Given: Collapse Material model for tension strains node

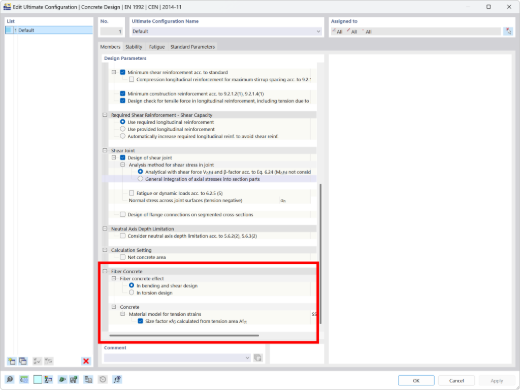Looking at the screenshot, I should 122,314.
